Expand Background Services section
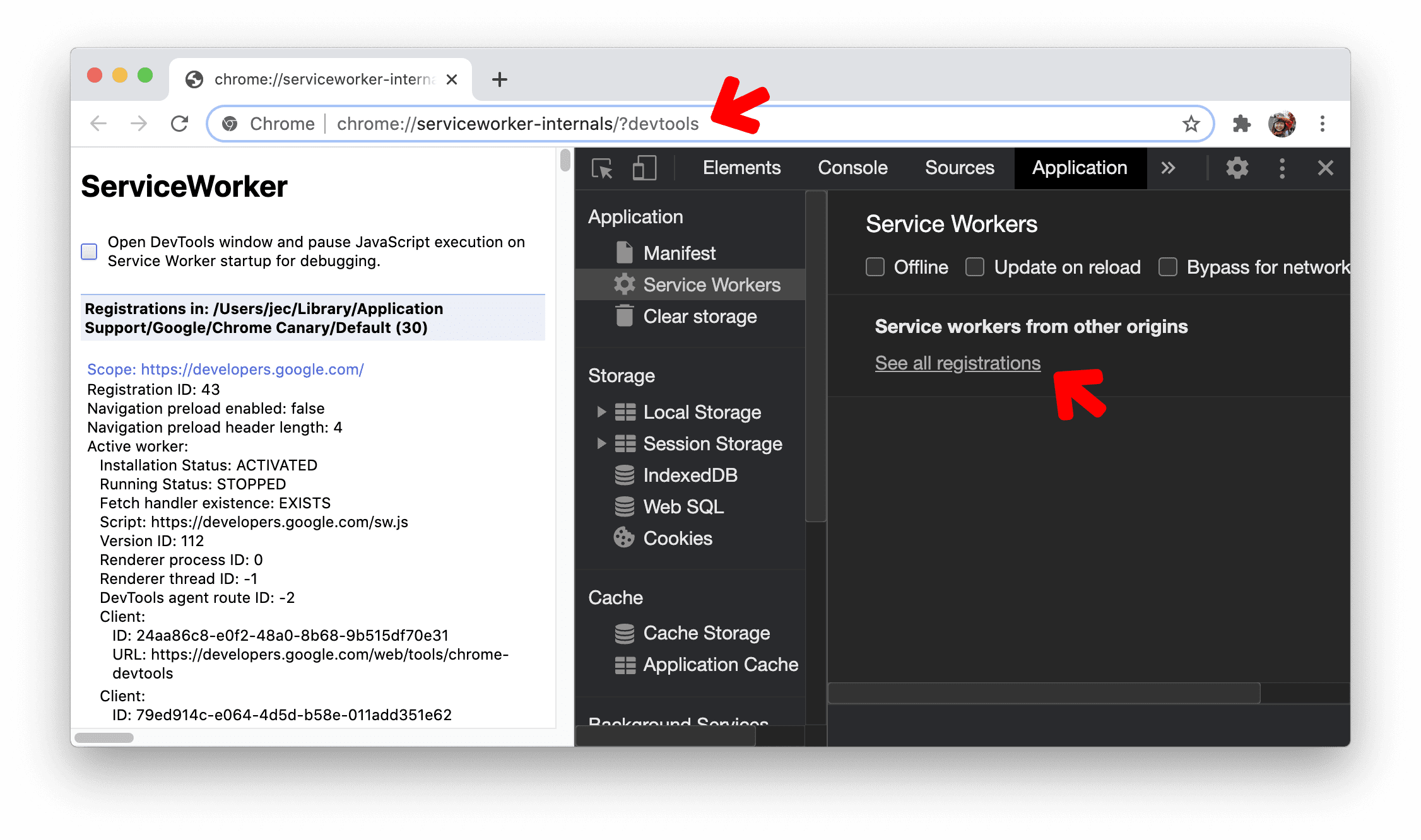The image size is (1421, 840). tap(697, 719)
